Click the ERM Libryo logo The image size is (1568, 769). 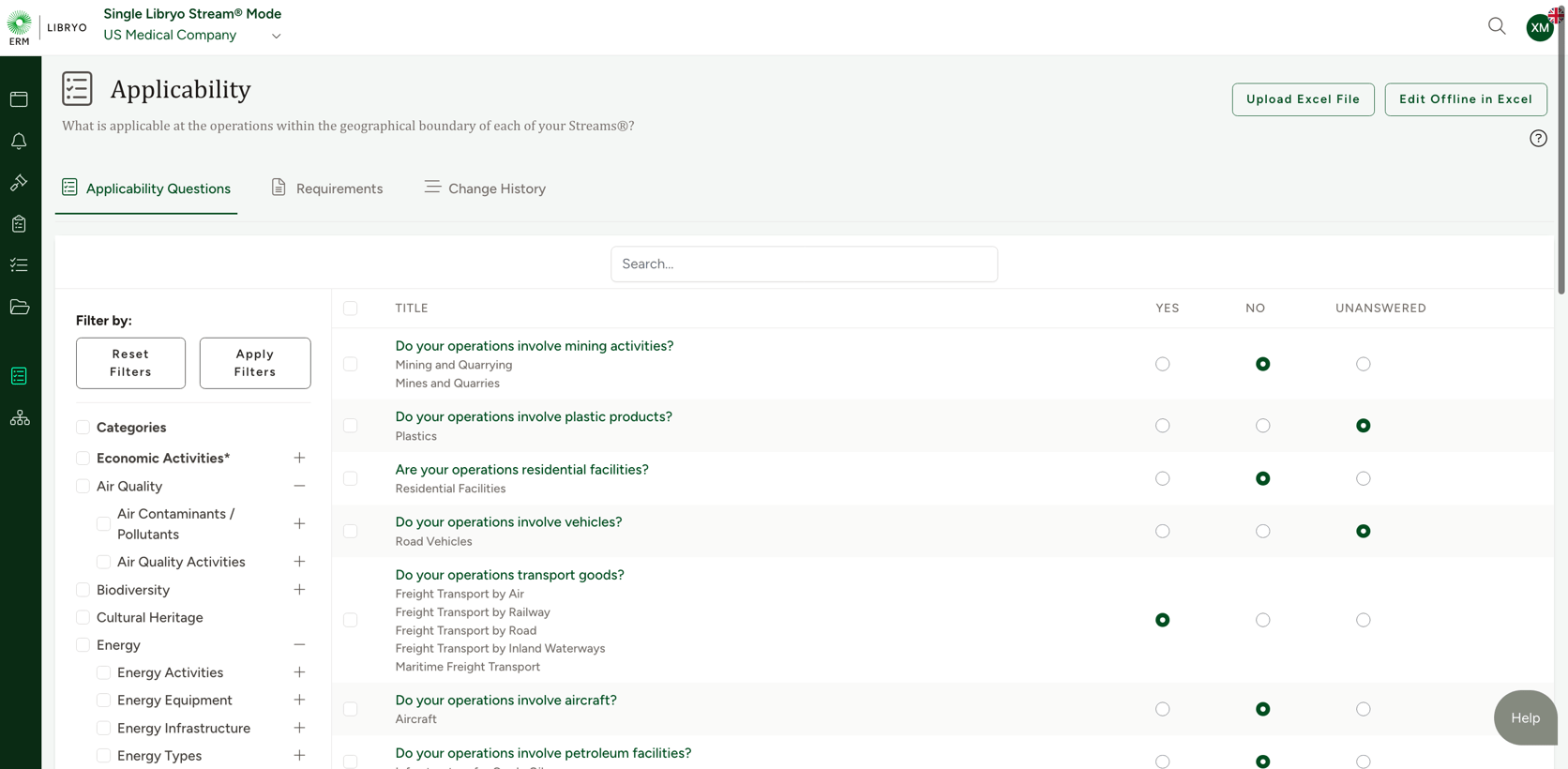[x=47, y=27]
